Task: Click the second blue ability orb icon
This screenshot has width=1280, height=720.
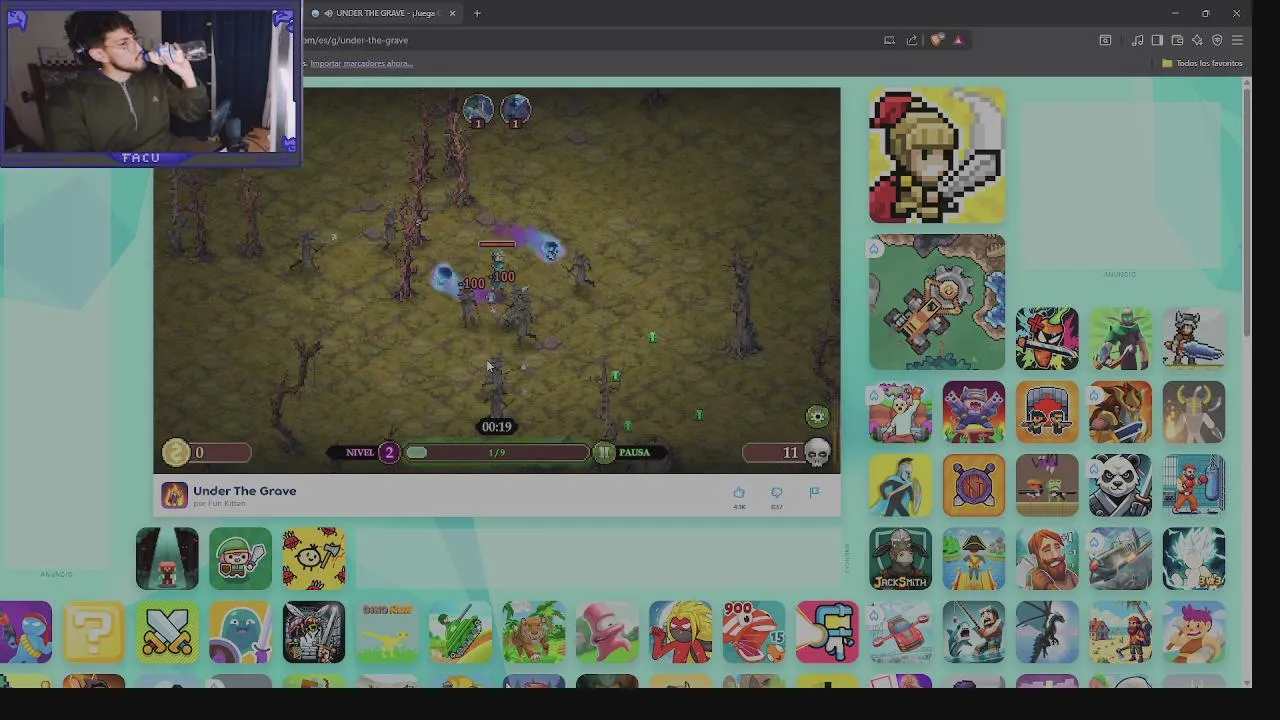Action: pyautogui.click(x=515, y=110)
